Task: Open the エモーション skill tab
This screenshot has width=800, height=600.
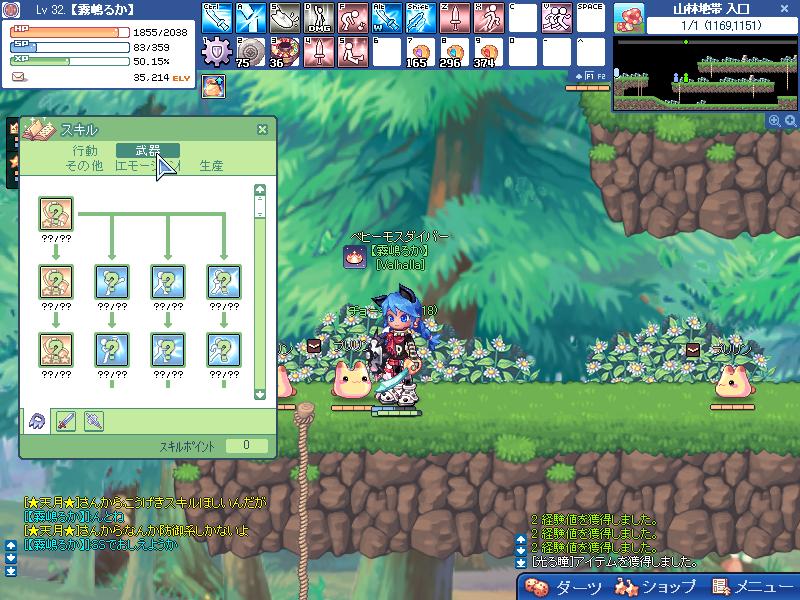Action: pos(148,165)
